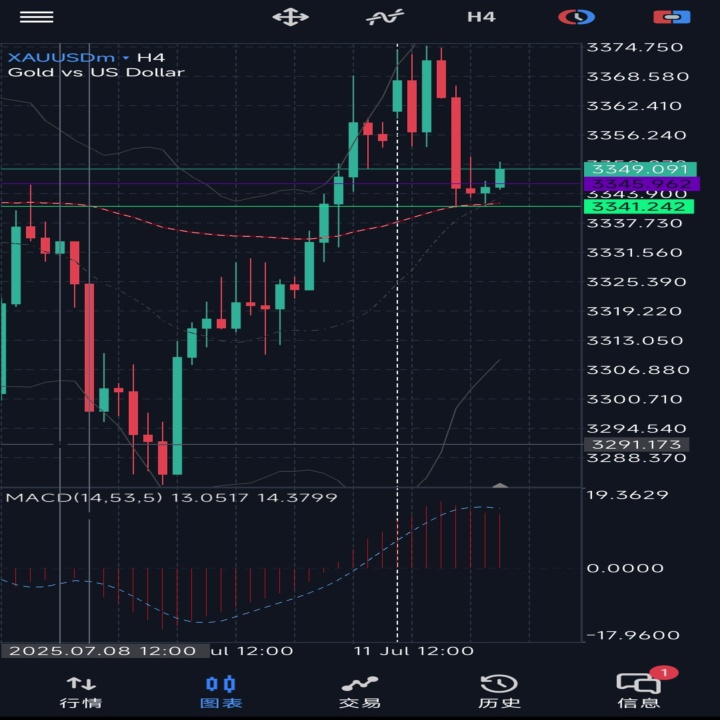This screenshot has width=720, height=720.
Task: Select the 图表 chart tab
Action: point(221,692)
